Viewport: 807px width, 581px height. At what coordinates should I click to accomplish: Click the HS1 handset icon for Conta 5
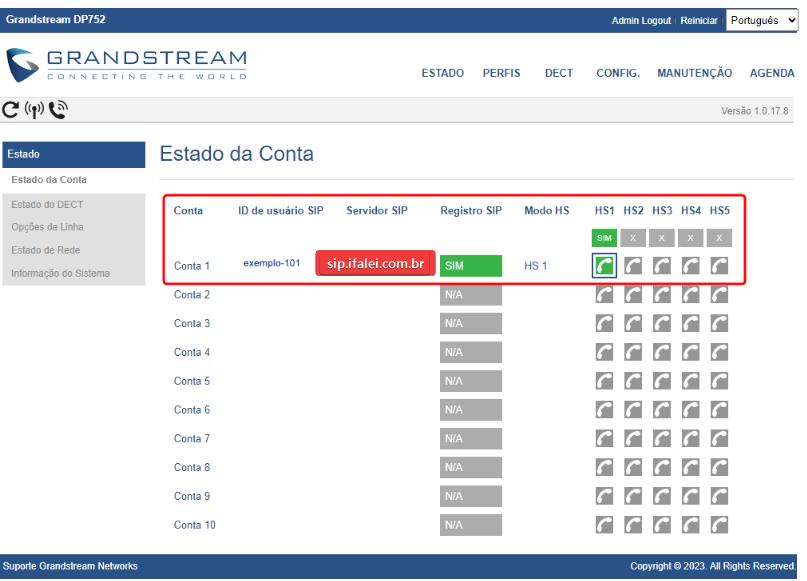605,381
